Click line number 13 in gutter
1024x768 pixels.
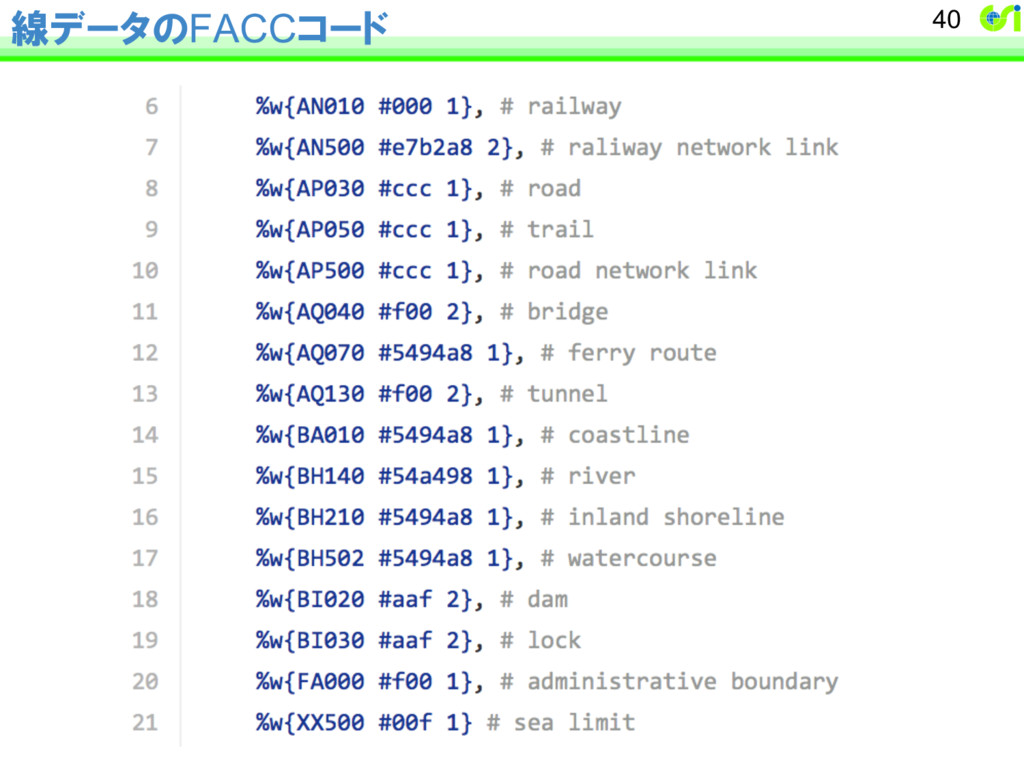point(145,394)
